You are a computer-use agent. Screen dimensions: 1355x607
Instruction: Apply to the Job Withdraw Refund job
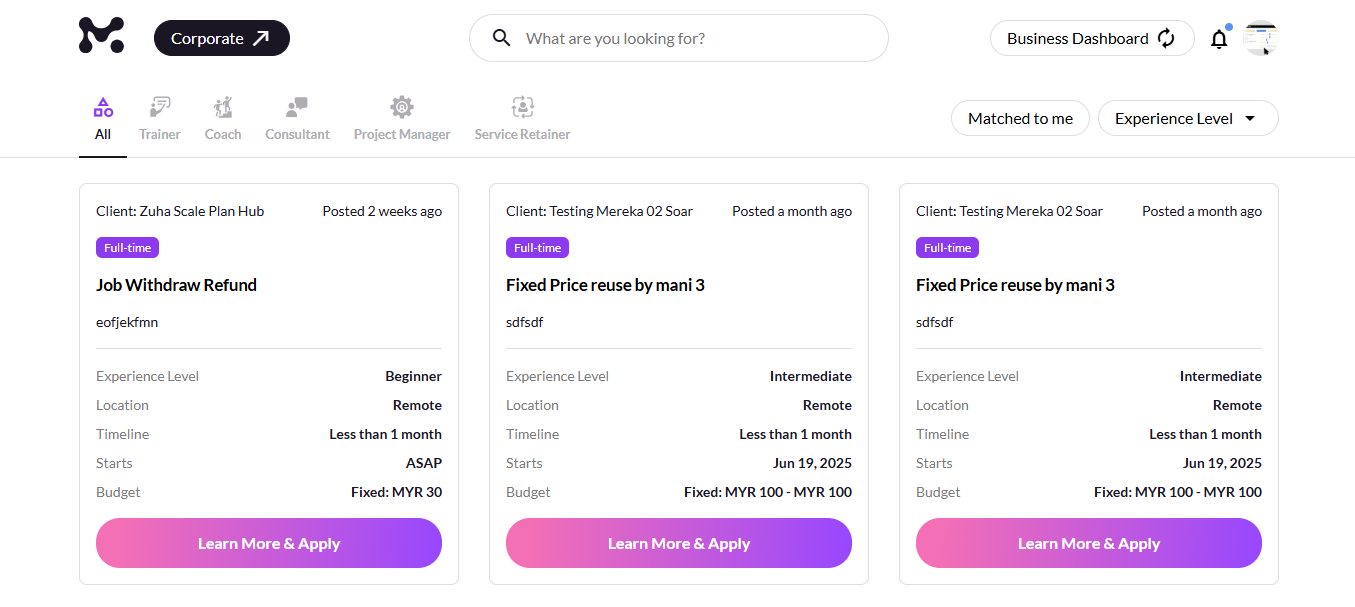click(269, 543)
